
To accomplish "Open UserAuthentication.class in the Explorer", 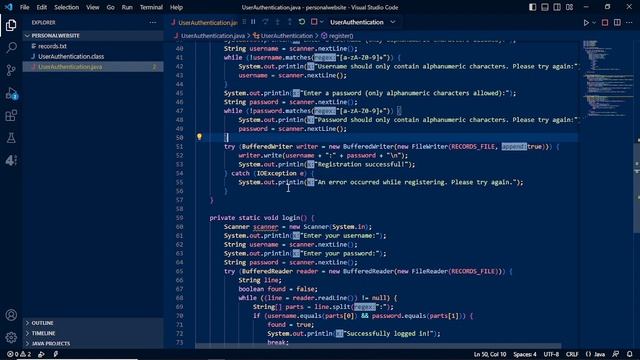I will tap(93, 56).
